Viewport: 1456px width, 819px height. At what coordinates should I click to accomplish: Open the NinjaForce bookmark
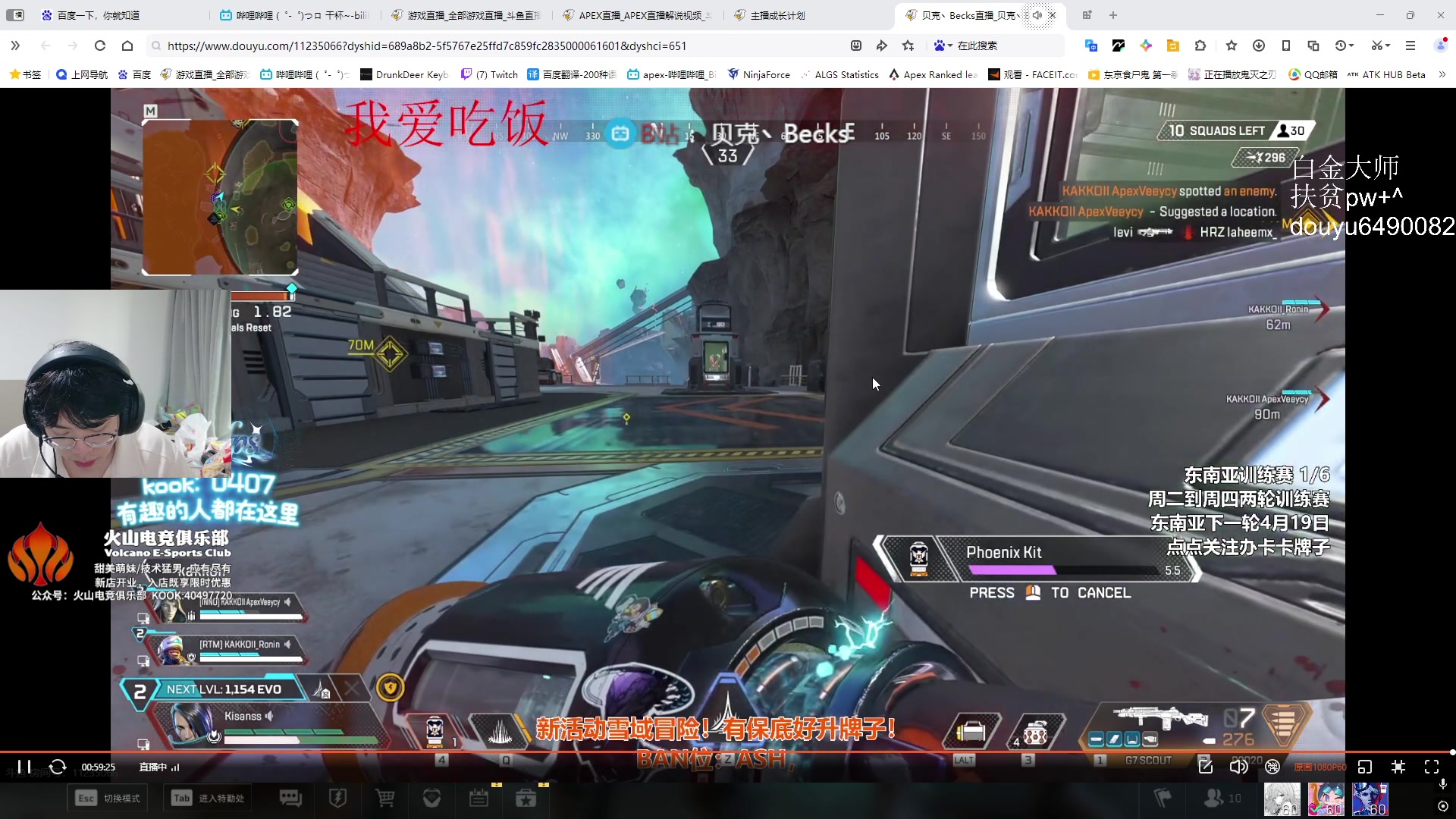coord(758,74)
